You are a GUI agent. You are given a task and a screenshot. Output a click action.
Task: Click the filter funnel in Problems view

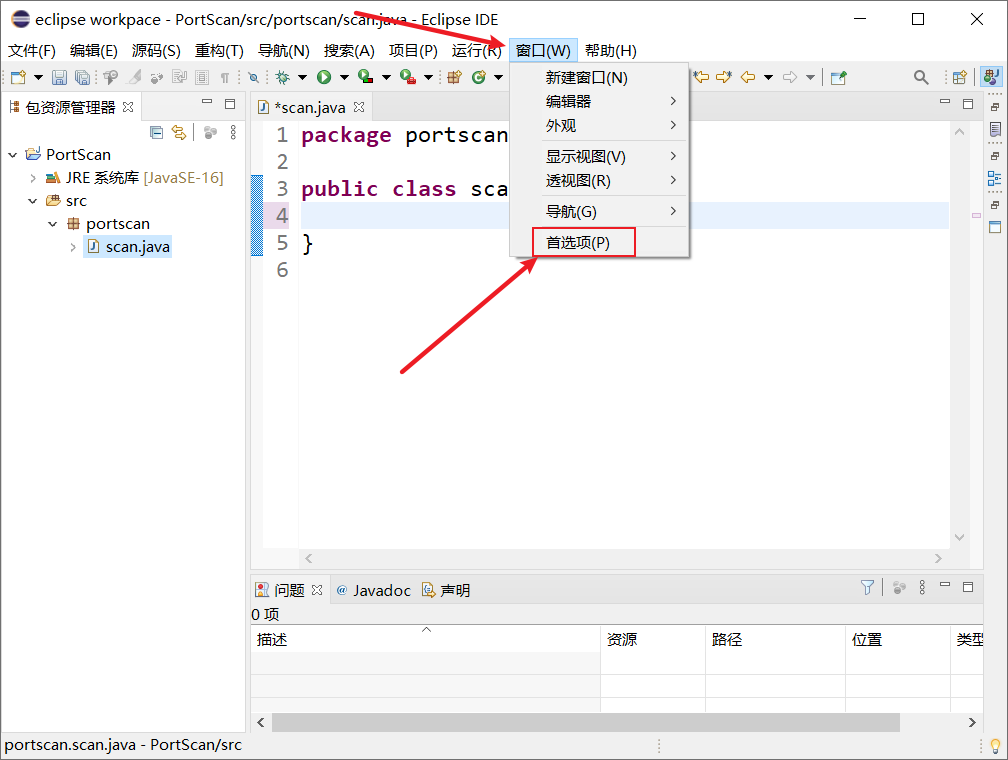(867, 587)
